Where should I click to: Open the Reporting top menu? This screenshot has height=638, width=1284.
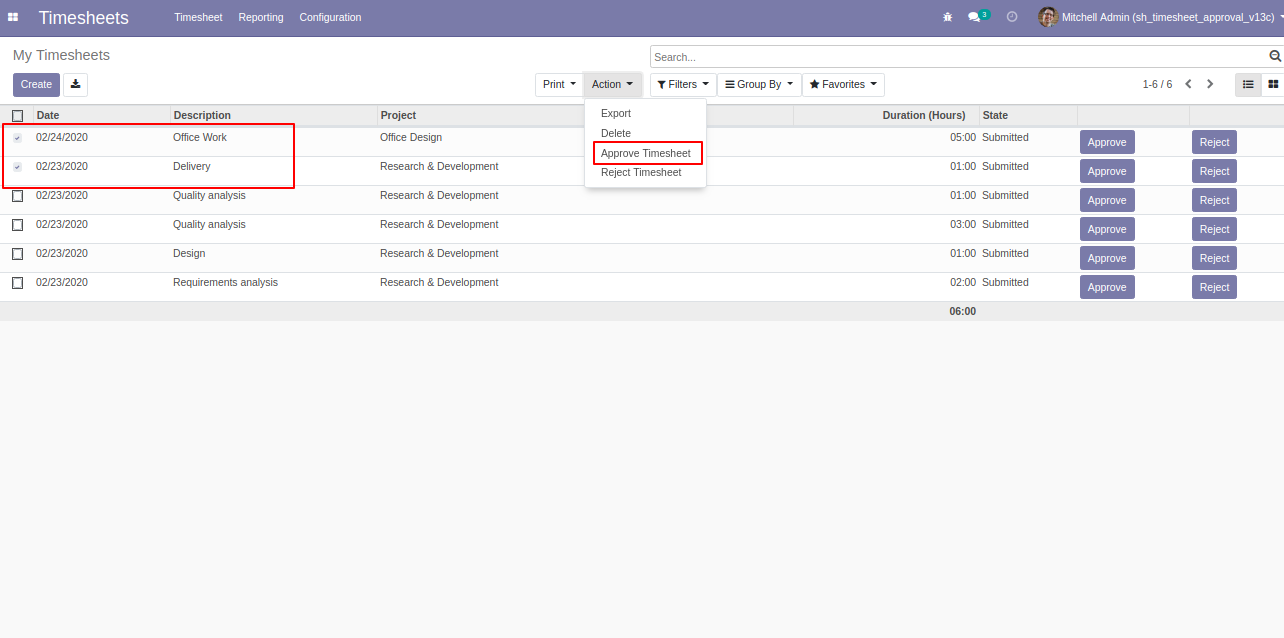[261, 17]
